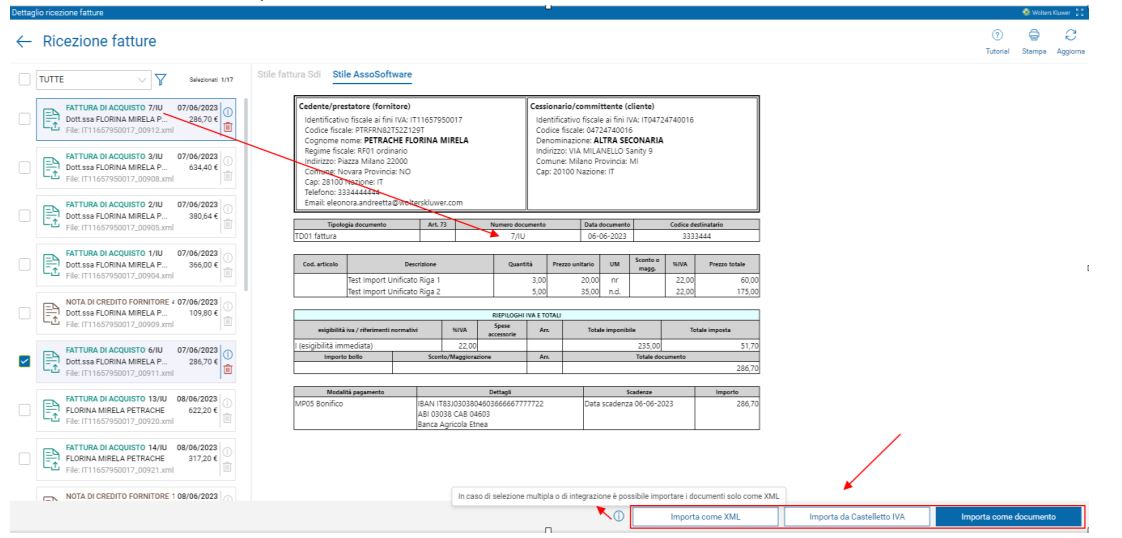
Task: Show info for invoice 2/IU
Action: tap(228, 210)
